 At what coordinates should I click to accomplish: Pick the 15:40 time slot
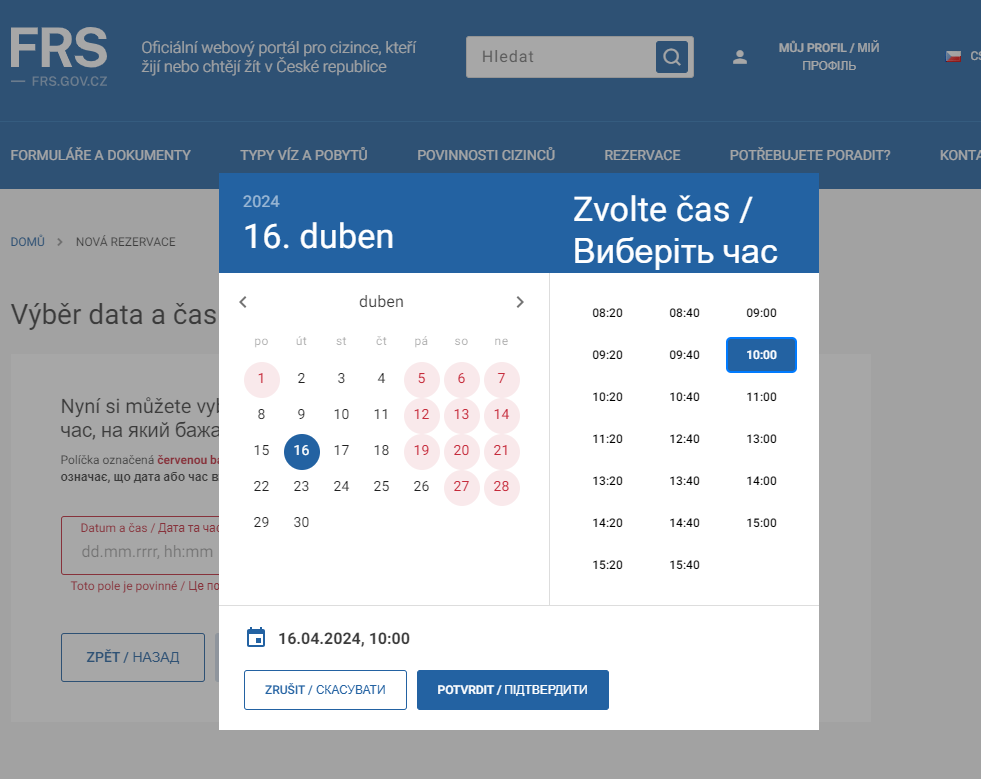684,565
